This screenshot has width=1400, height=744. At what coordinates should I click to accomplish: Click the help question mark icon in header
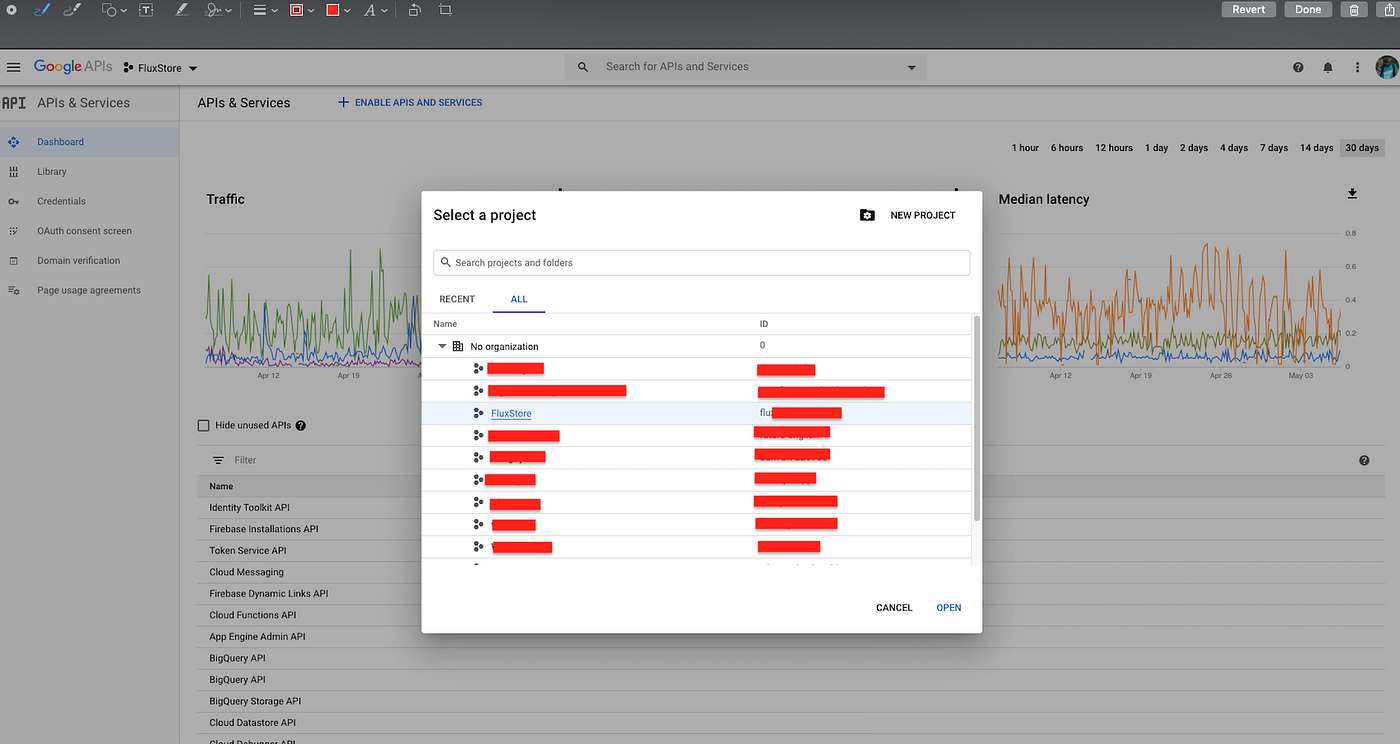(1298, 67)
